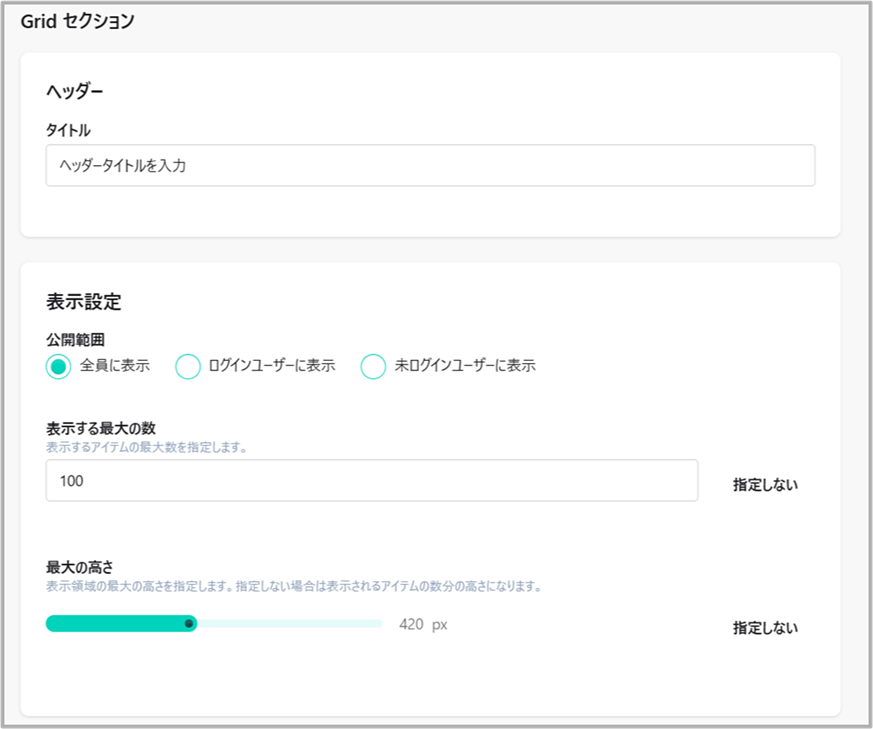873x729 pixels.
Task: Click the ヘッダー card heading
Action: point(75,91)
